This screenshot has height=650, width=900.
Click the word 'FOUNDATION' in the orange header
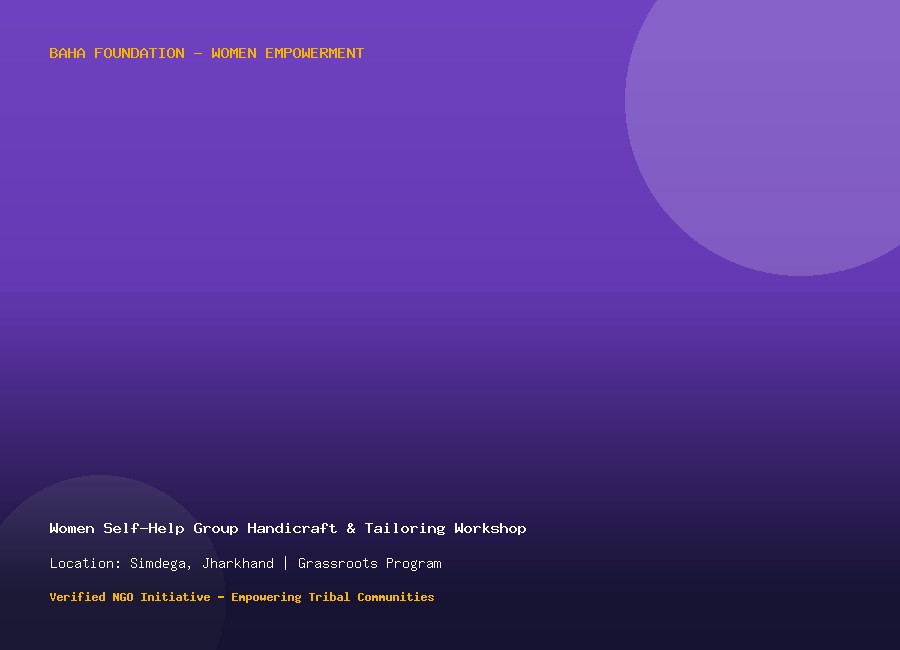tap(139, 53)
